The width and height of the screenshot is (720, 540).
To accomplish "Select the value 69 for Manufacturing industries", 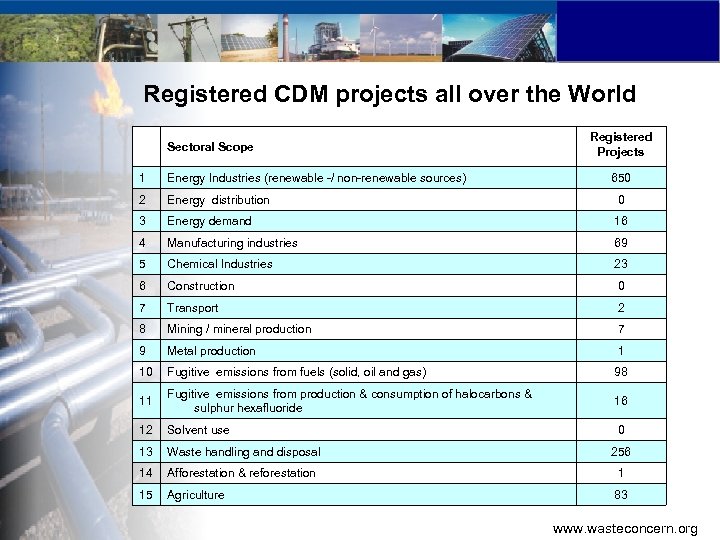I will click(x=621, y=243).
